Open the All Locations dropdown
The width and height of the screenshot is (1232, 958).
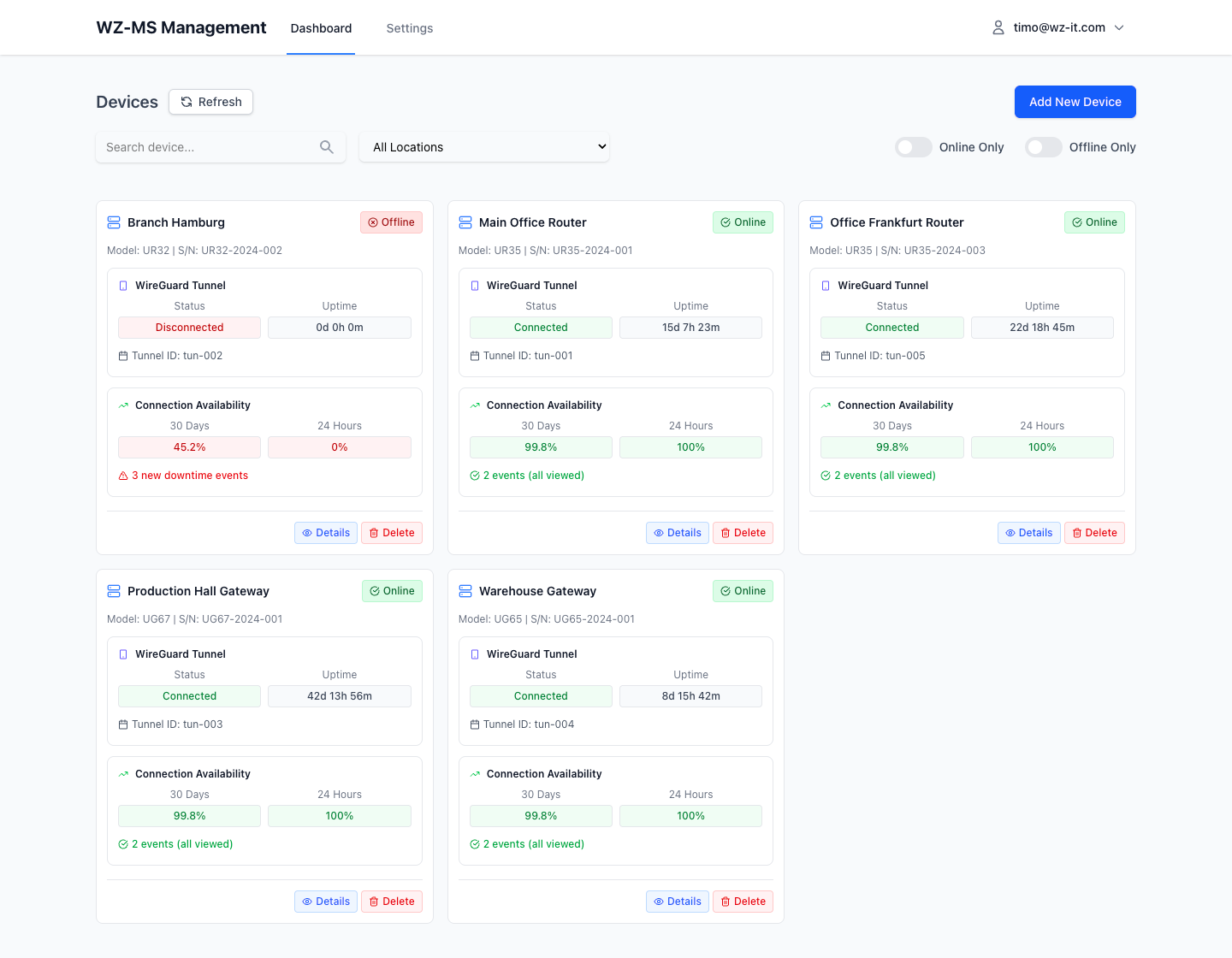[x=484, y=147]
